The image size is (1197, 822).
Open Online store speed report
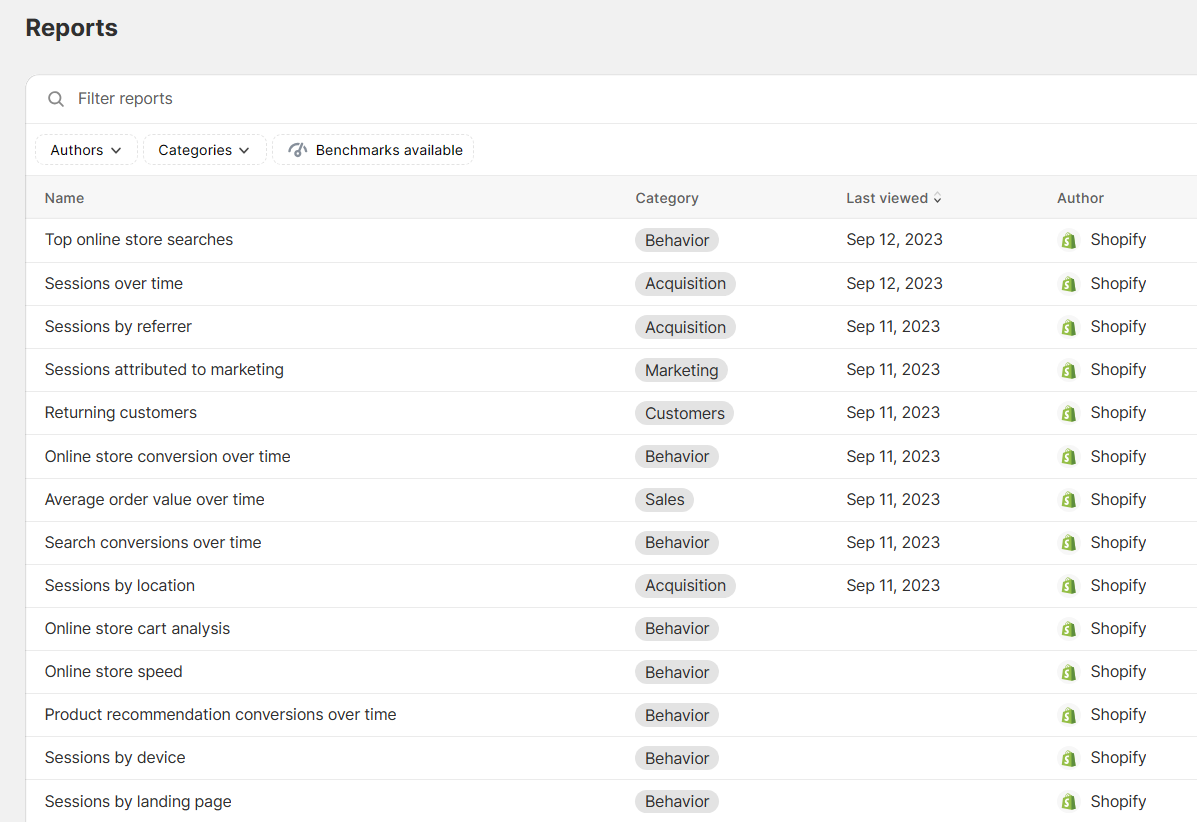coord(114,672)
